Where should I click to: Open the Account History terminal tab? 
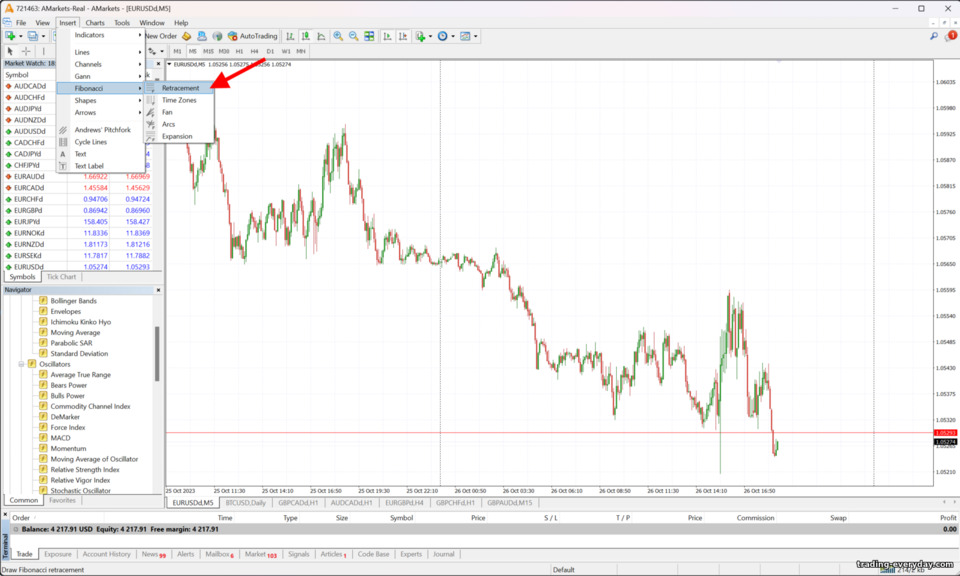[x=107, y=554]
